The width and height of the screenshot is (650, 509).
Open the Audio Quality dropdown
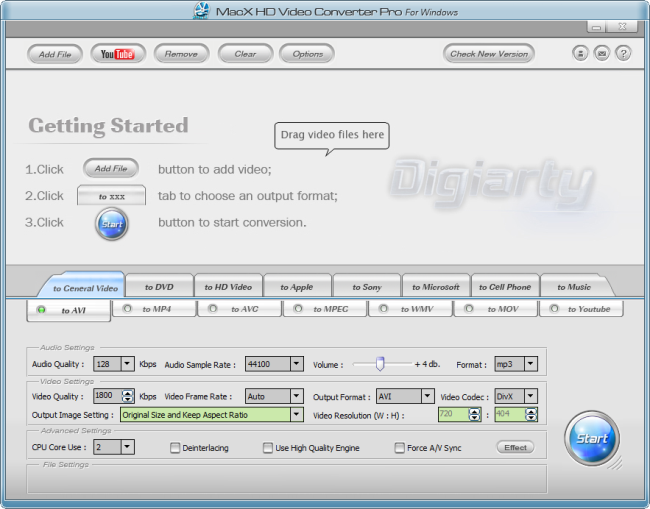point(127,364)
